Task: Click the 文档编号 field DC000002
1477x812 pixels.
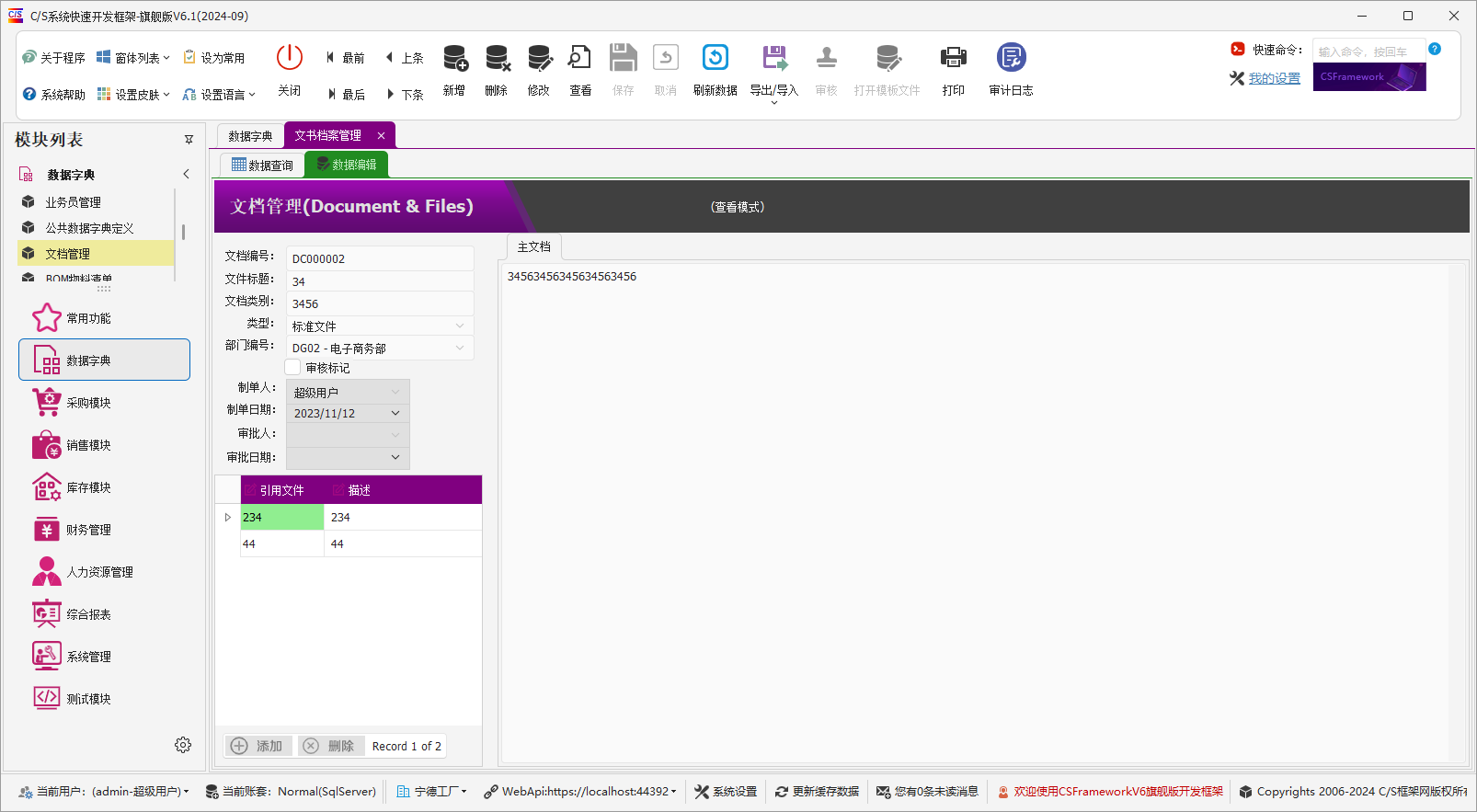Action: [x=380, y=258]
